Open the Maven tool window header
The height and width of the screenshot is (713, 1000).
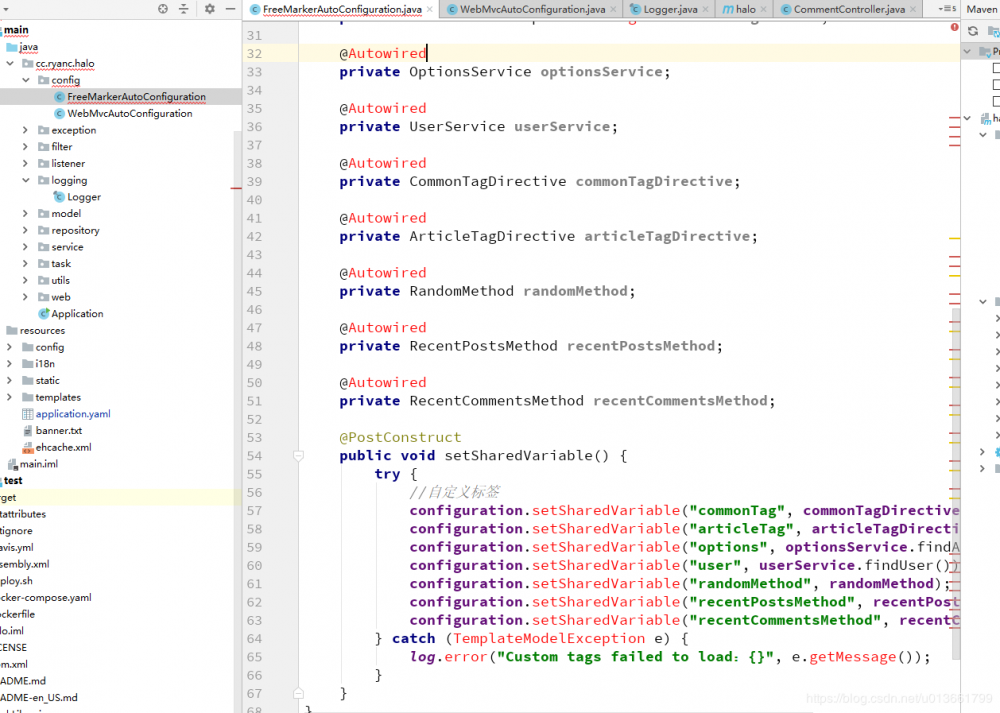coord(981,9)
